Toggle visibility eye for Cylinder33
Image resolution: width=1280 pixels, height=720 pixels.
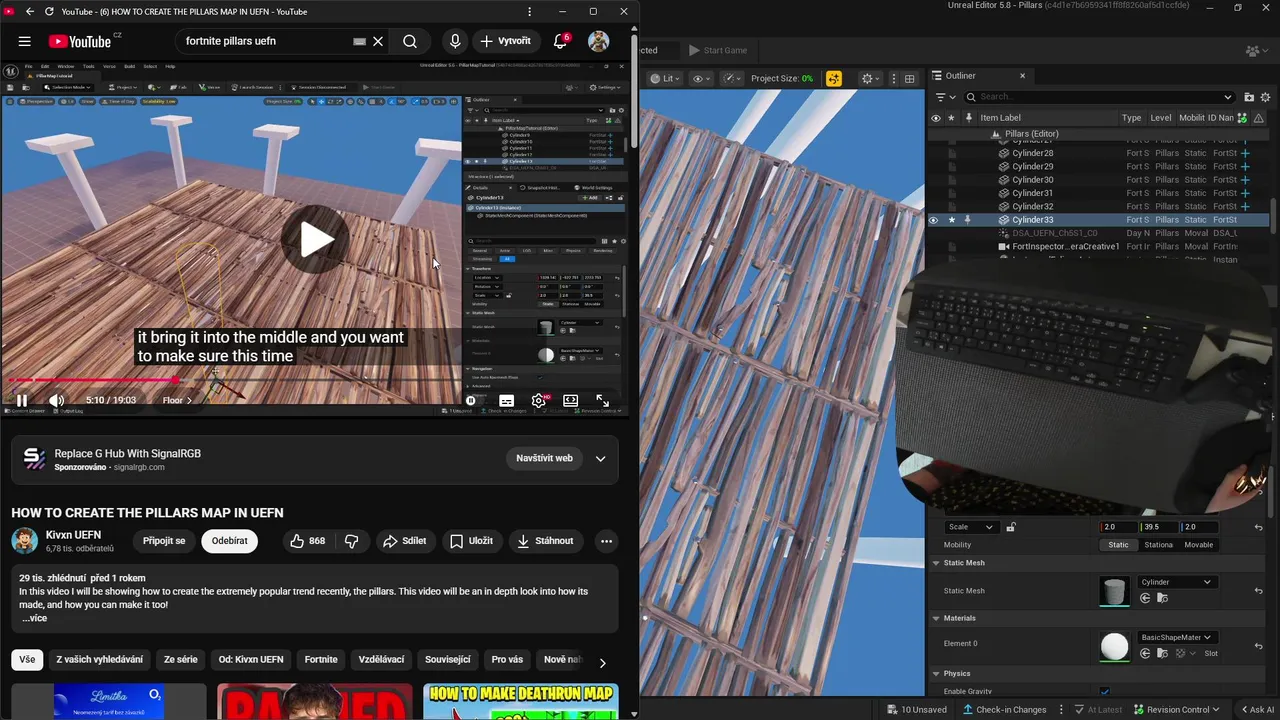[935, 220]
